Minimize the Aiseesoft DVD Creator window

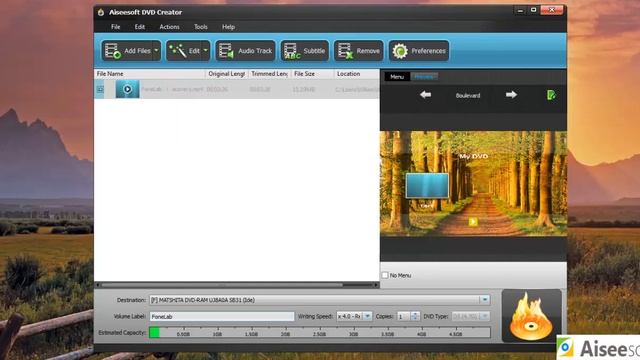520,10
